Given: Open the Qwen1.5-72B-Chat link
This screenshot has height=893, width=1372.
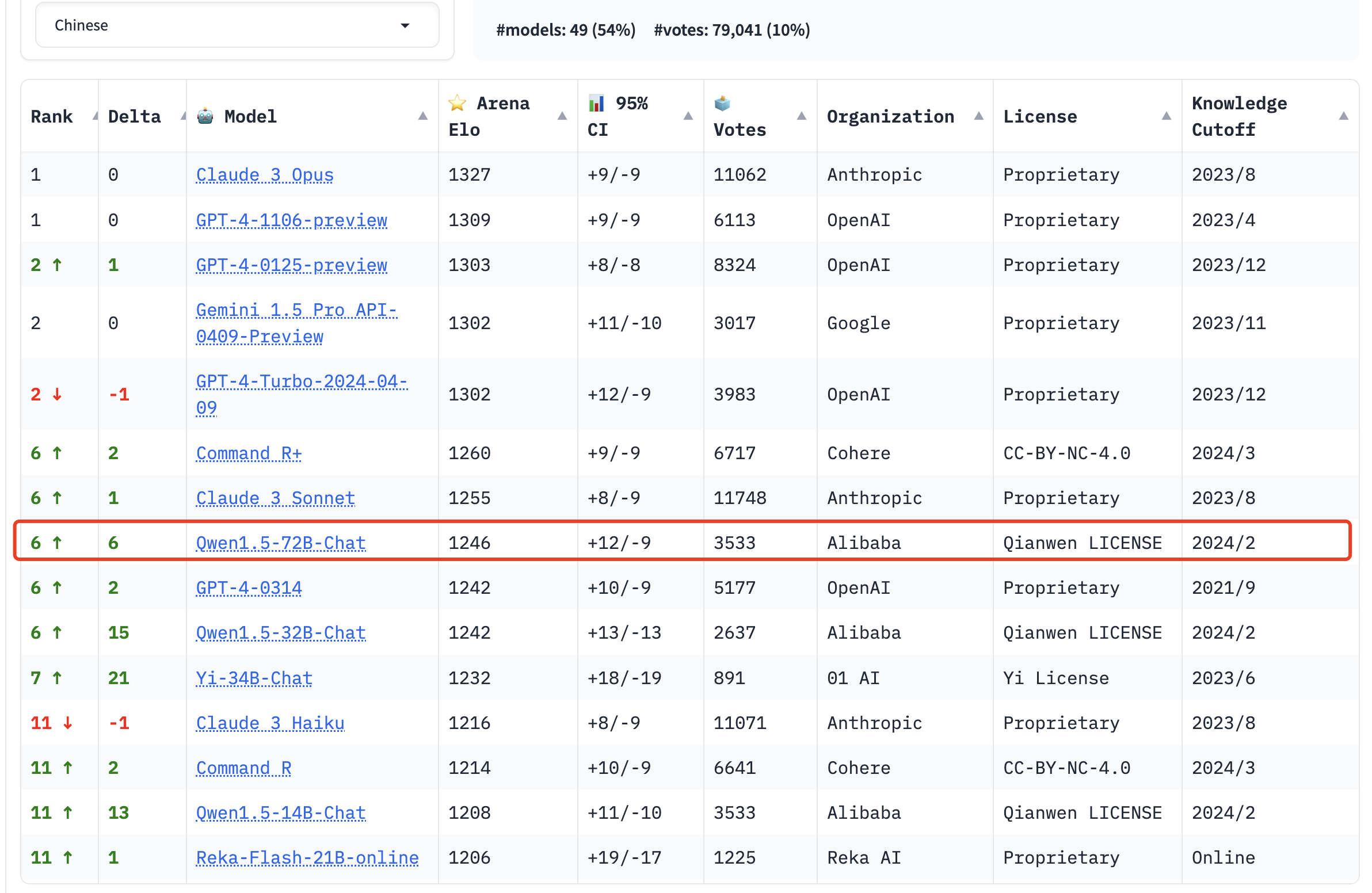Looking at the screenshot, I should click(x=281, y=543).
